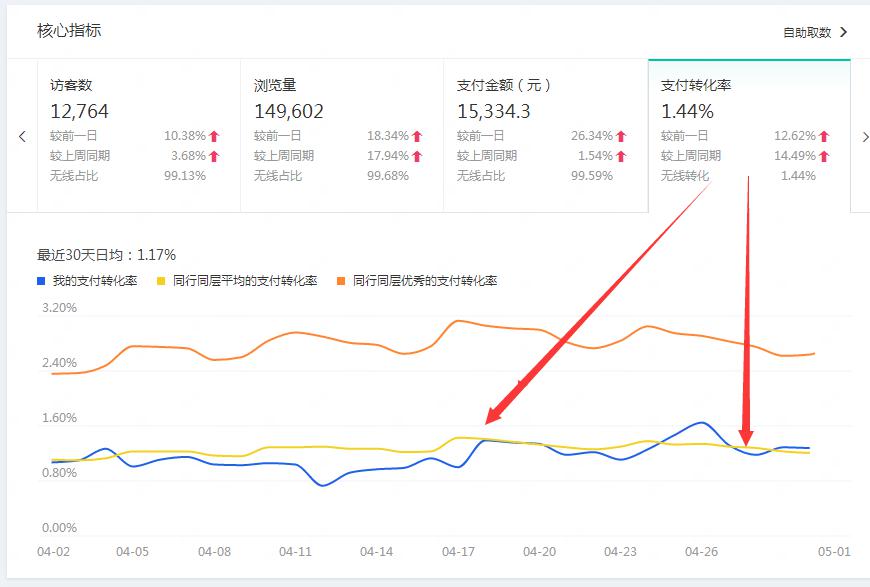The width and height of the screenshot is (870, 587).
Task: Click the red up arrow beside 17.94%
Action: [x=419, y=156]
